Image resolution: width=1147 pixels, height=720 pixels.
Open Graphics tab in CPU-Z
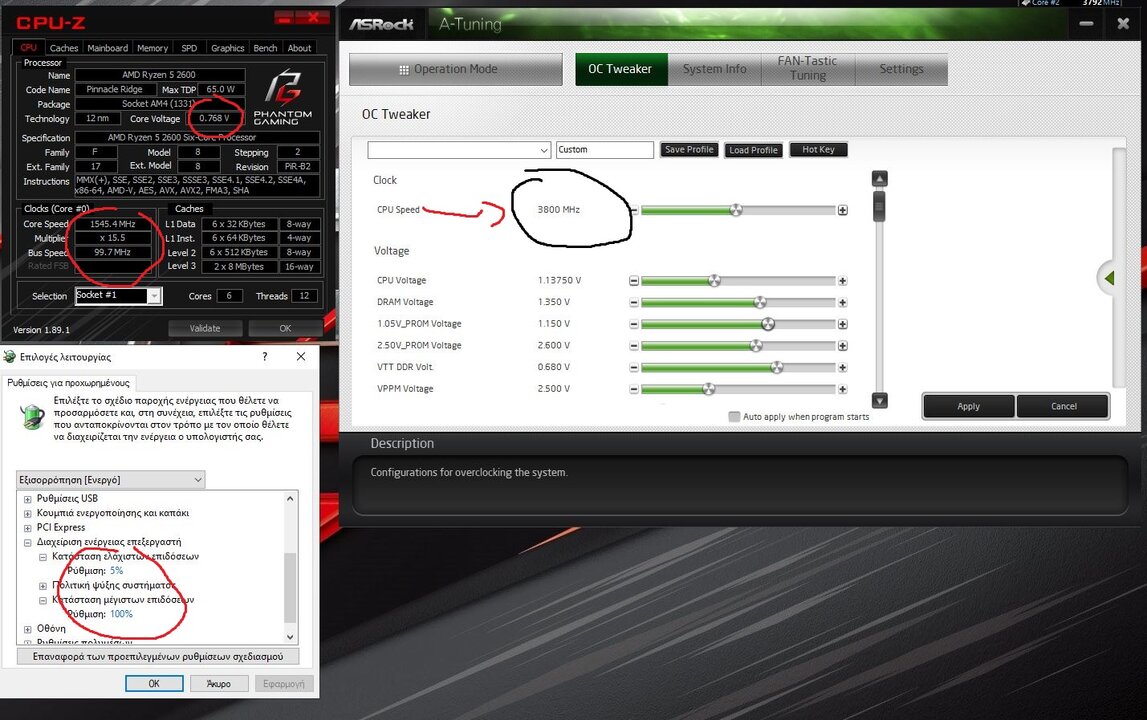[227, 48]
